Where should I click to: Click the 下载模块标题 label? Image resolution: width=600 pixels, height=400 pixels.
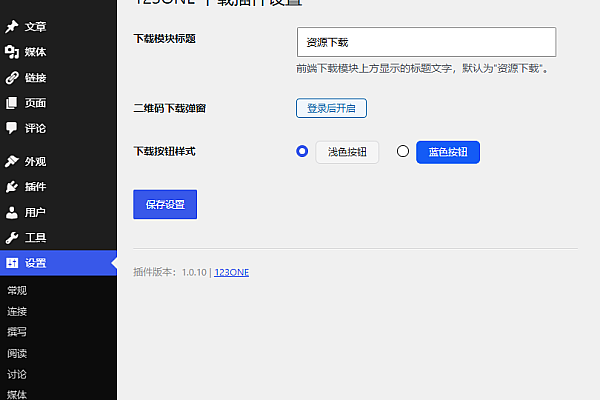click(165, 39)
